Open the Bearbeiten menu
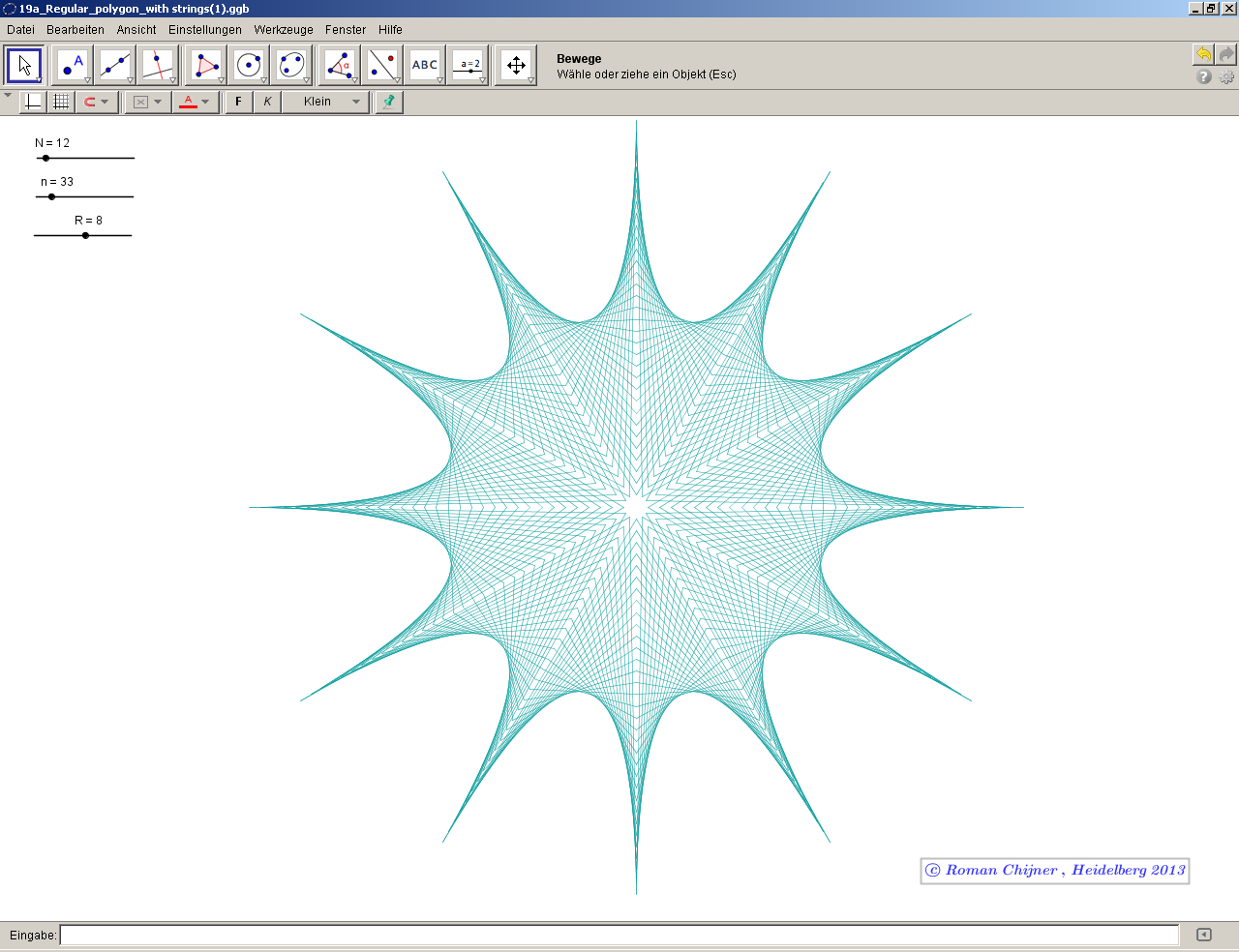 click(75, 30)
